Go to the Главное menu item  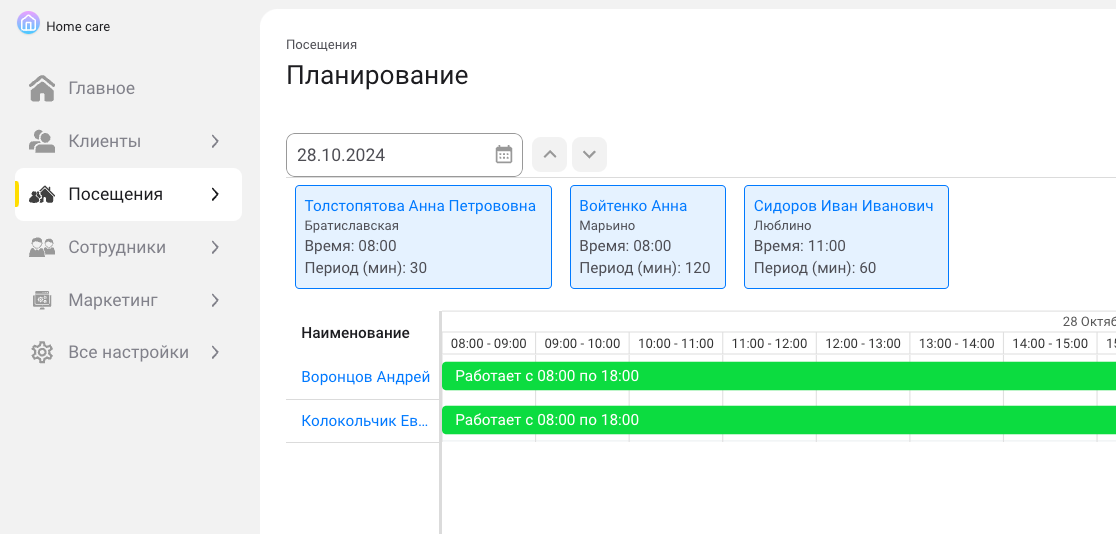coord(101,88)
